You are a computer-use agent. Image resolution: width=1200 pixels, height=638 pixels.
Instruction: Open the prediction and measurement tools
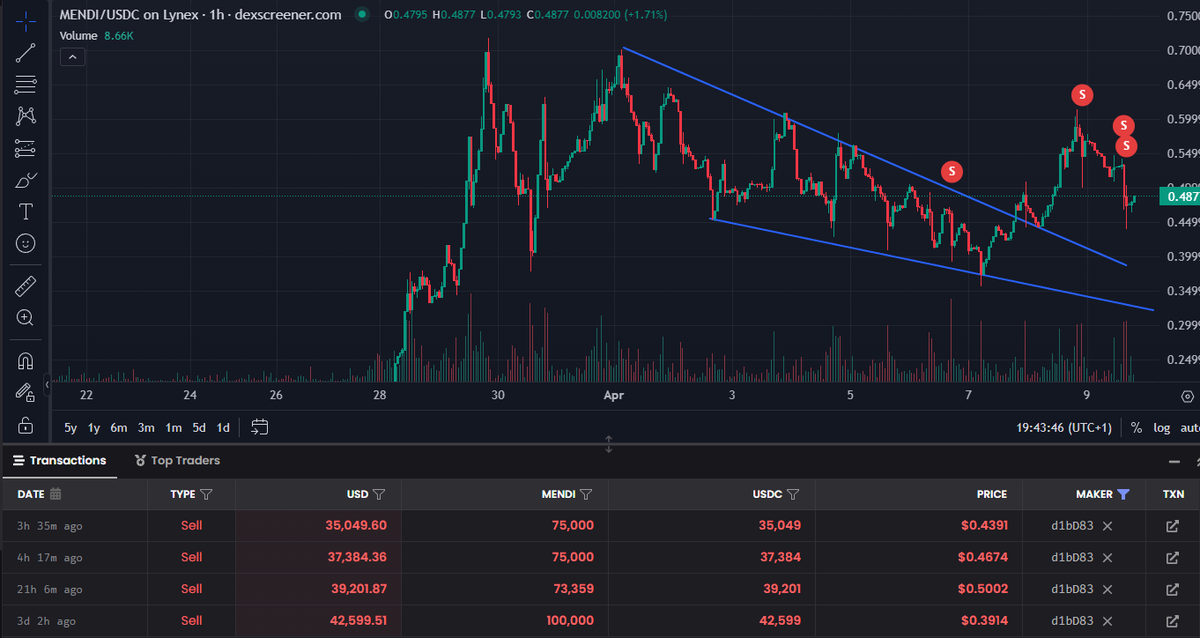(x=26, y=149)
